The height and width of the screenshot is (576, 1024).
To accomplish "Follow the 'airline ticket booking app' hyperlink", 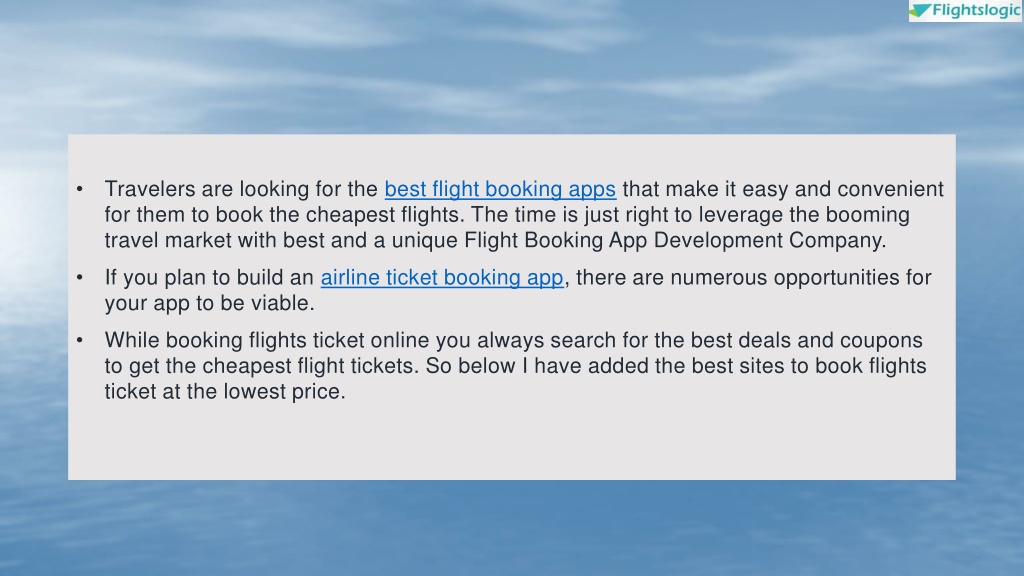I will [x=442, y=278].
